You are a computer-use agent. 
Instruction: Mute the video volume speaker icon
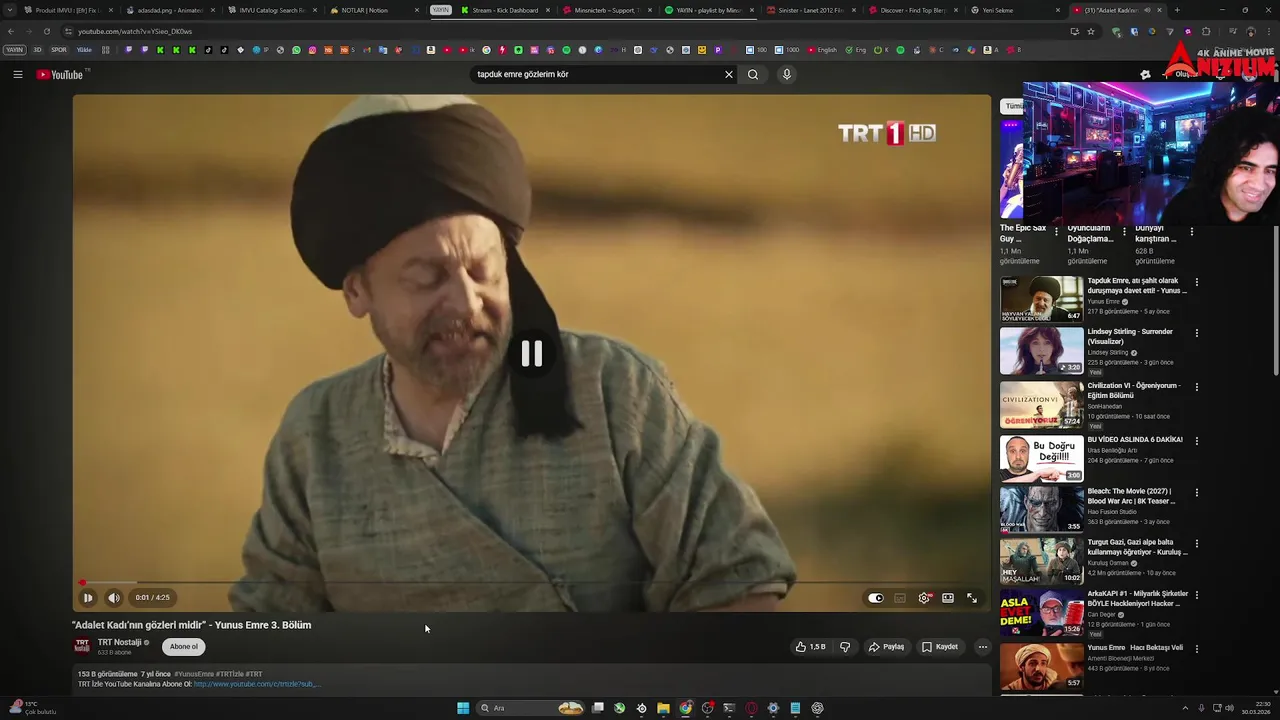coord(114,598)
